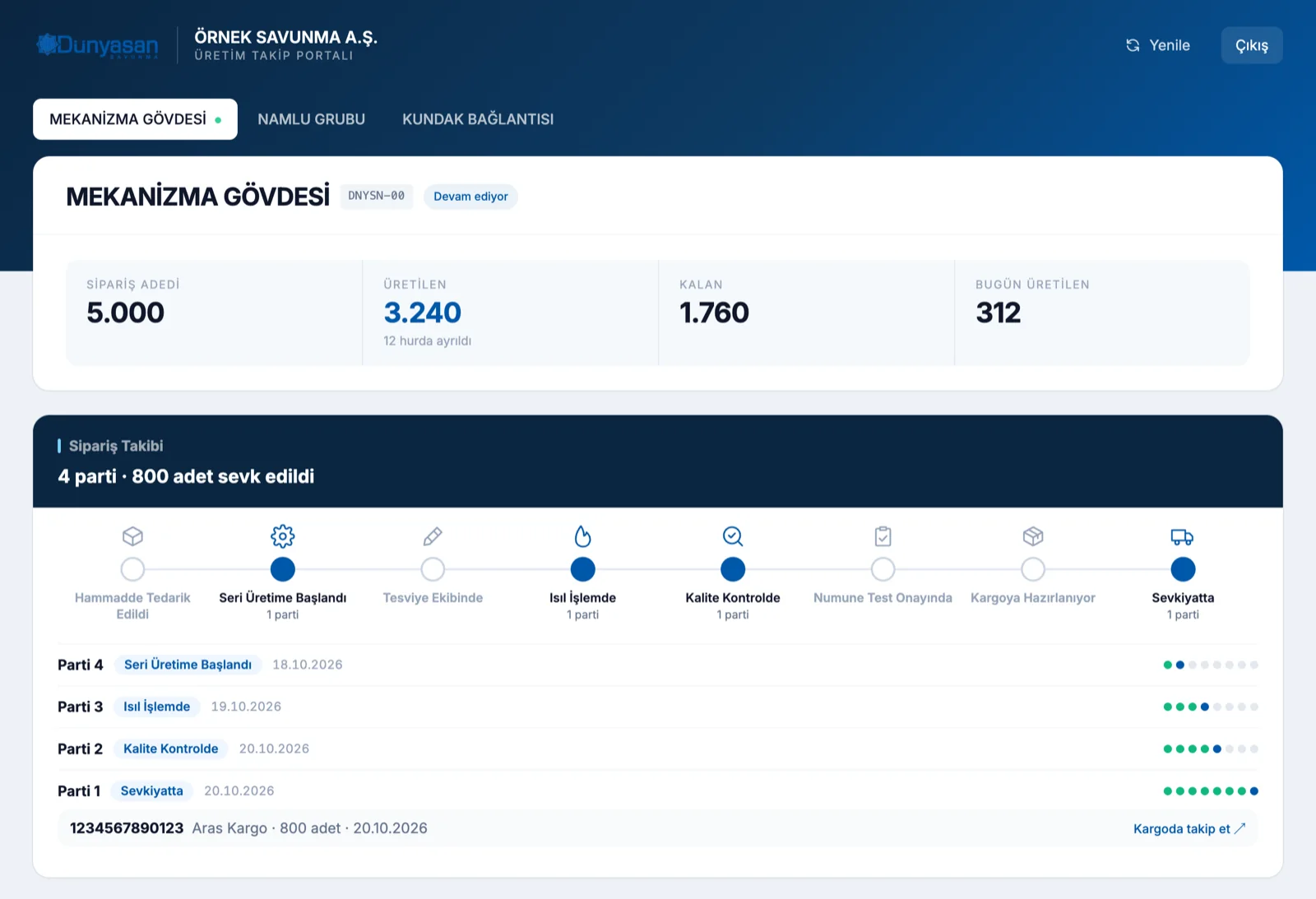Click the Devam ediyor status badge
Screen dimensions: 1316x899
pyautogui.click(x=470, y=197)
